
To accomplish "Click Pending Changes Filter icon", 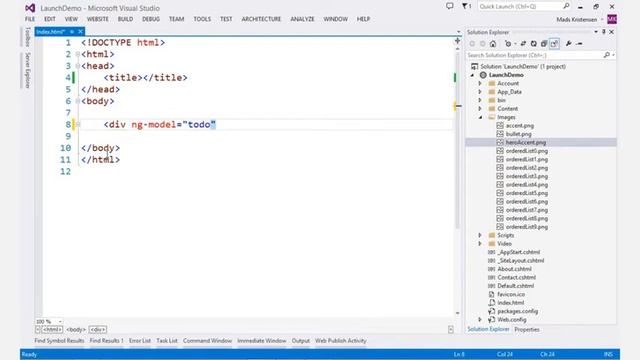I will pos(508,44).
